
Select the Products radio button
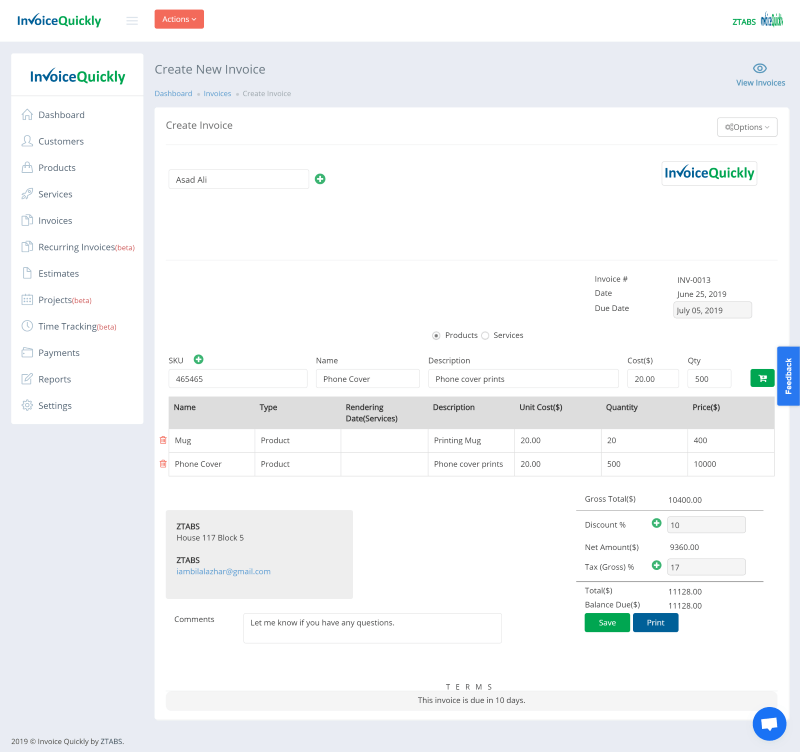pyautogui.click(x=436, y=335)
